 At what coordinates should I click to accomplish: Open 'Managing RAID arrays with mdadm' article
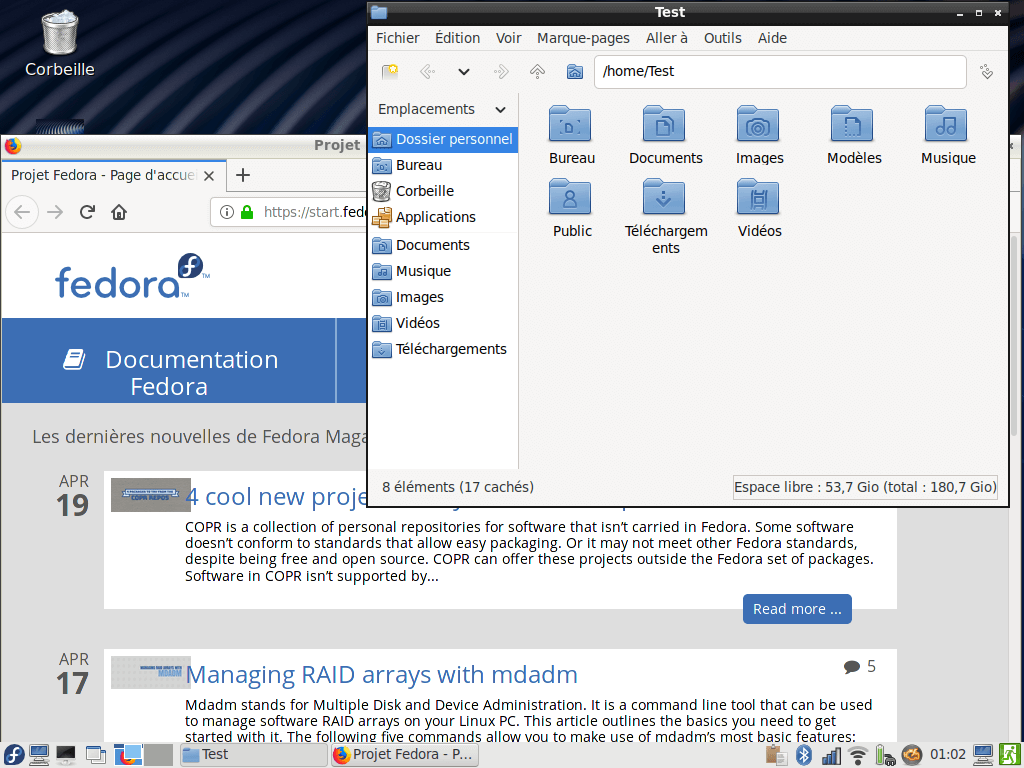coord(381,675)
